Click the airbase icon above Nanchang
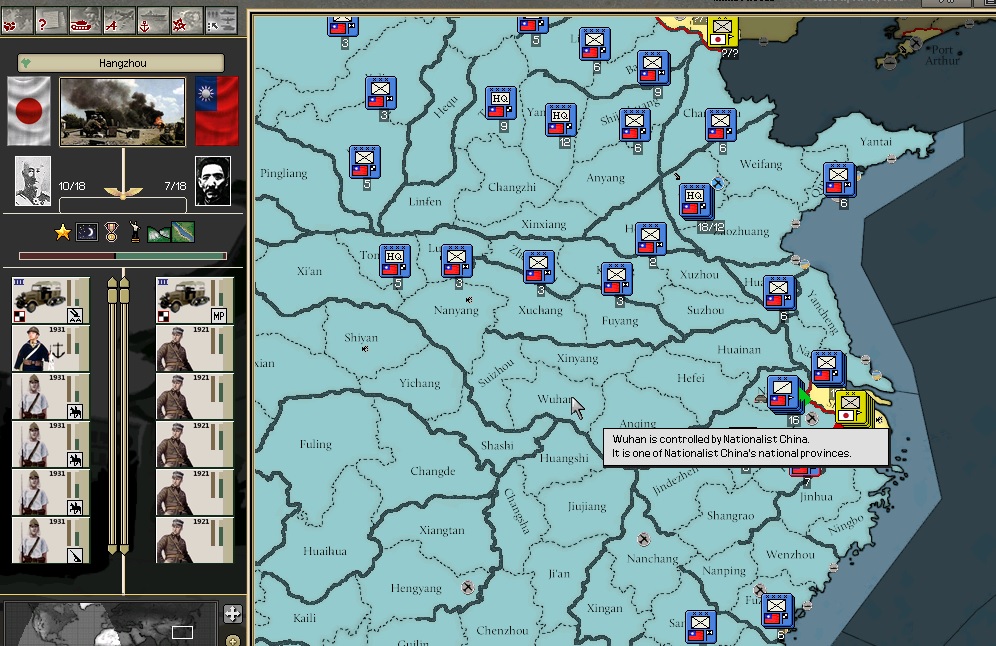Viewport: 996px width, 646px height. [643, 539]
